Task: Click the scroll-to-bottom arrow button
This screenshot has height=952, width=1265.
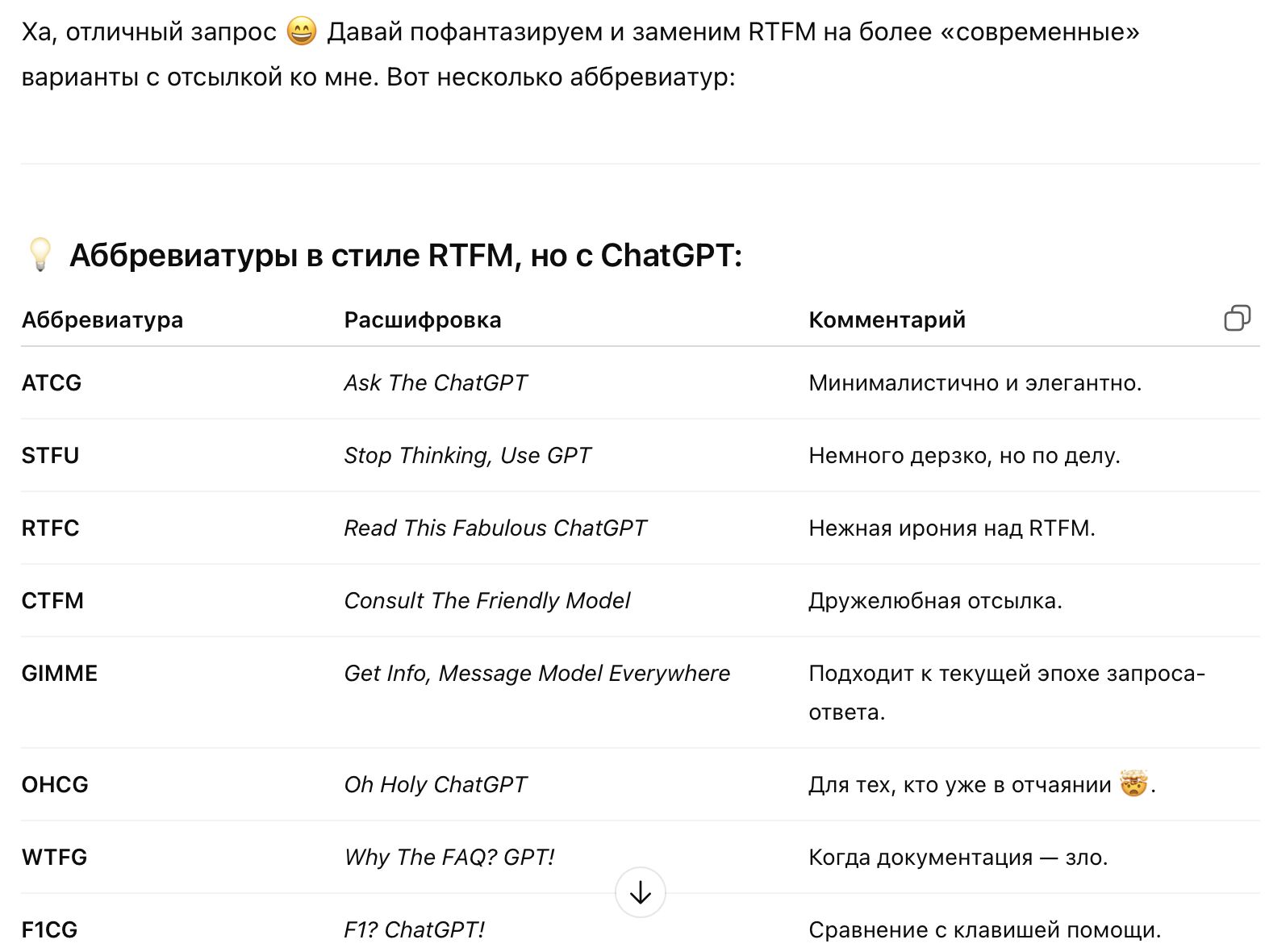Action: point(640,892)
